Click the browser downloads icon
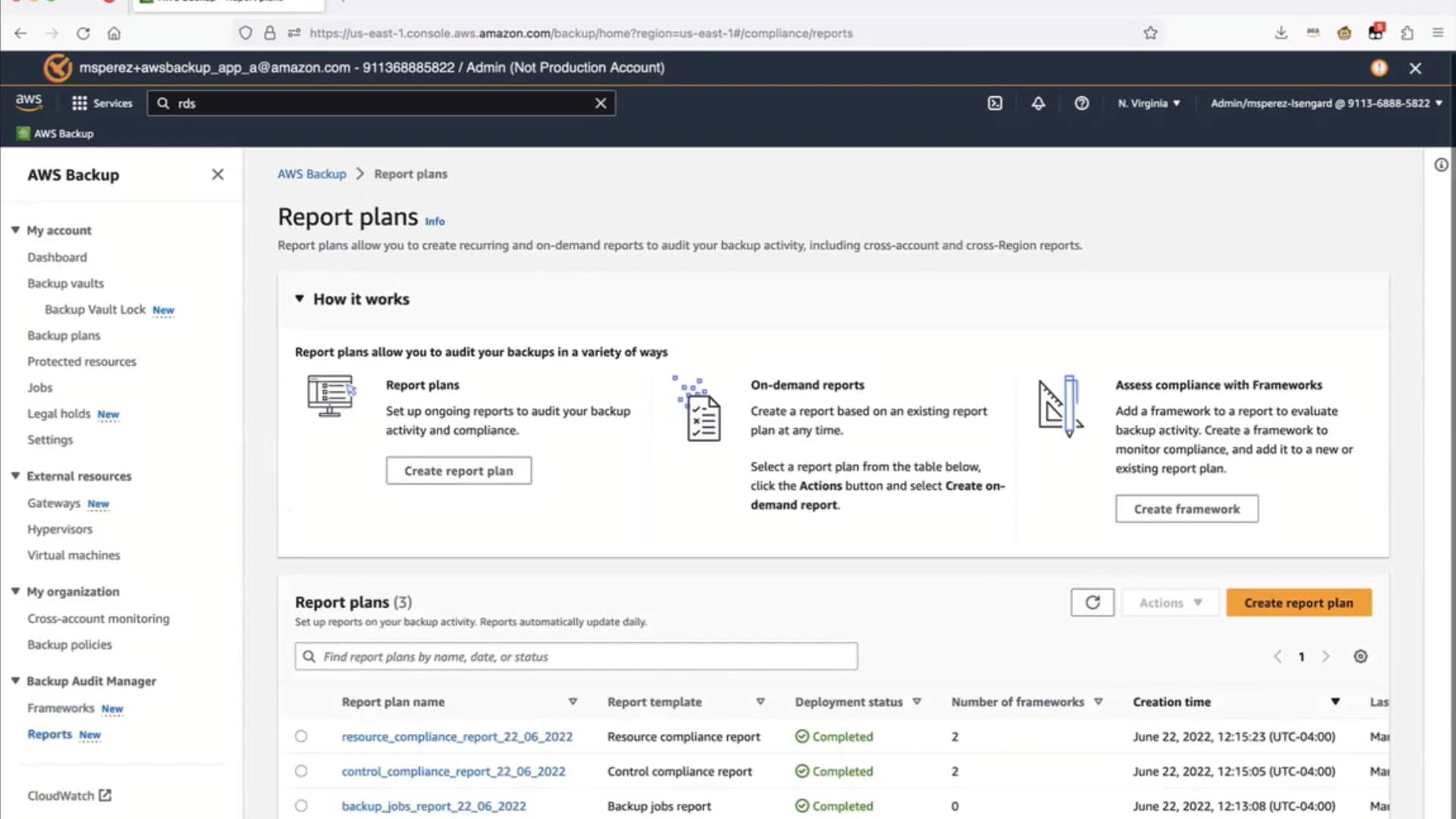This screenshot has height=819, width=1456. [x=1281, y=33]
